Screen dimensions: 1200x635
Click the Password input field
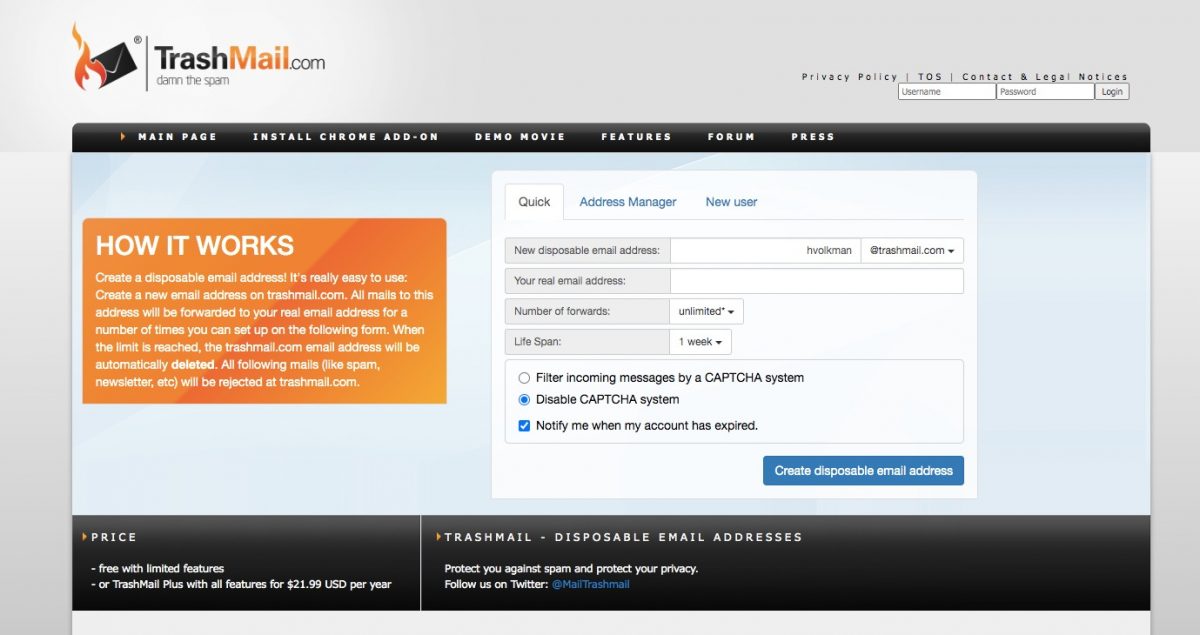[x=1044, y=92]
